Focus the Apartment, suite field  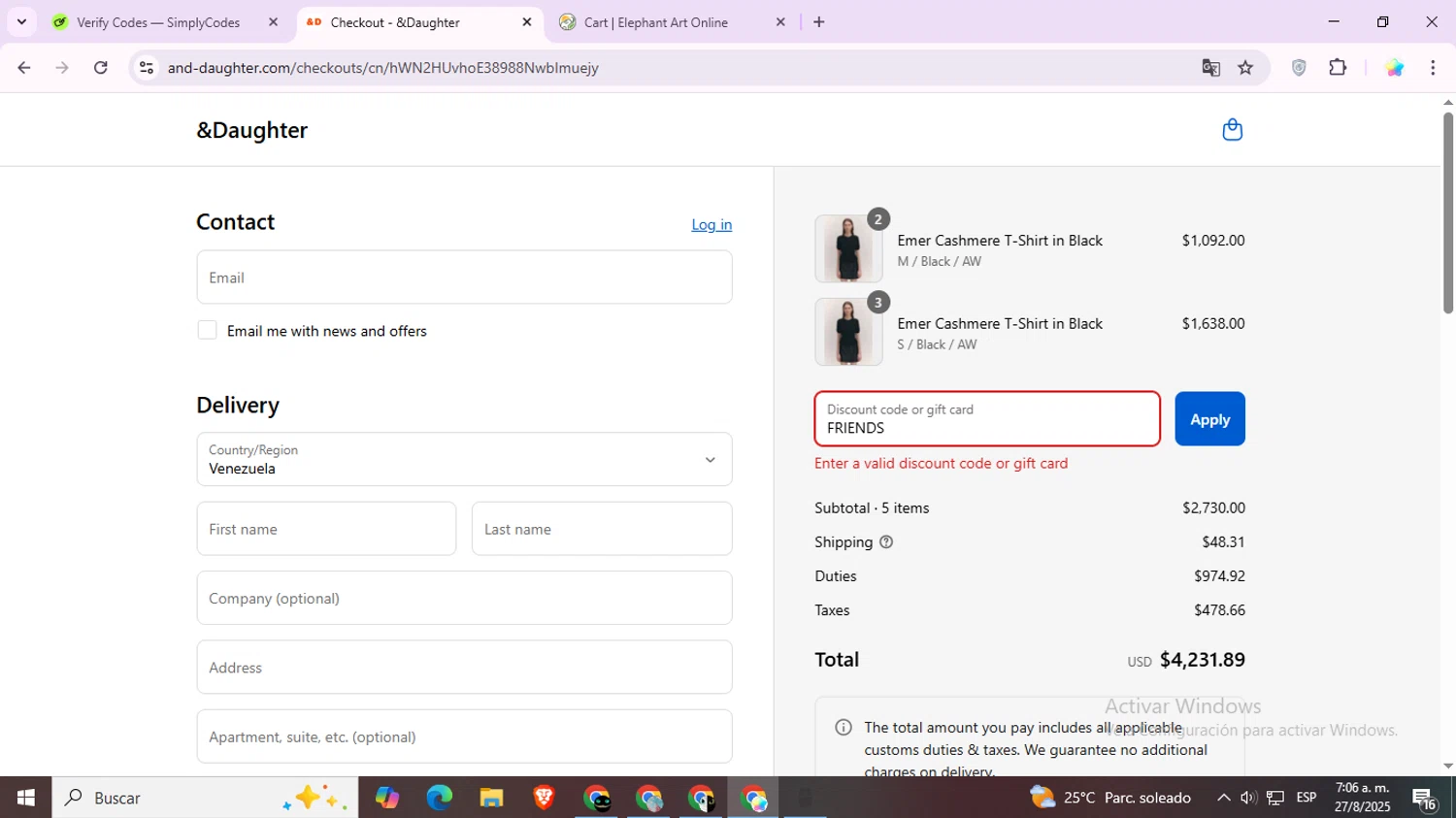[x=464, y=736]
